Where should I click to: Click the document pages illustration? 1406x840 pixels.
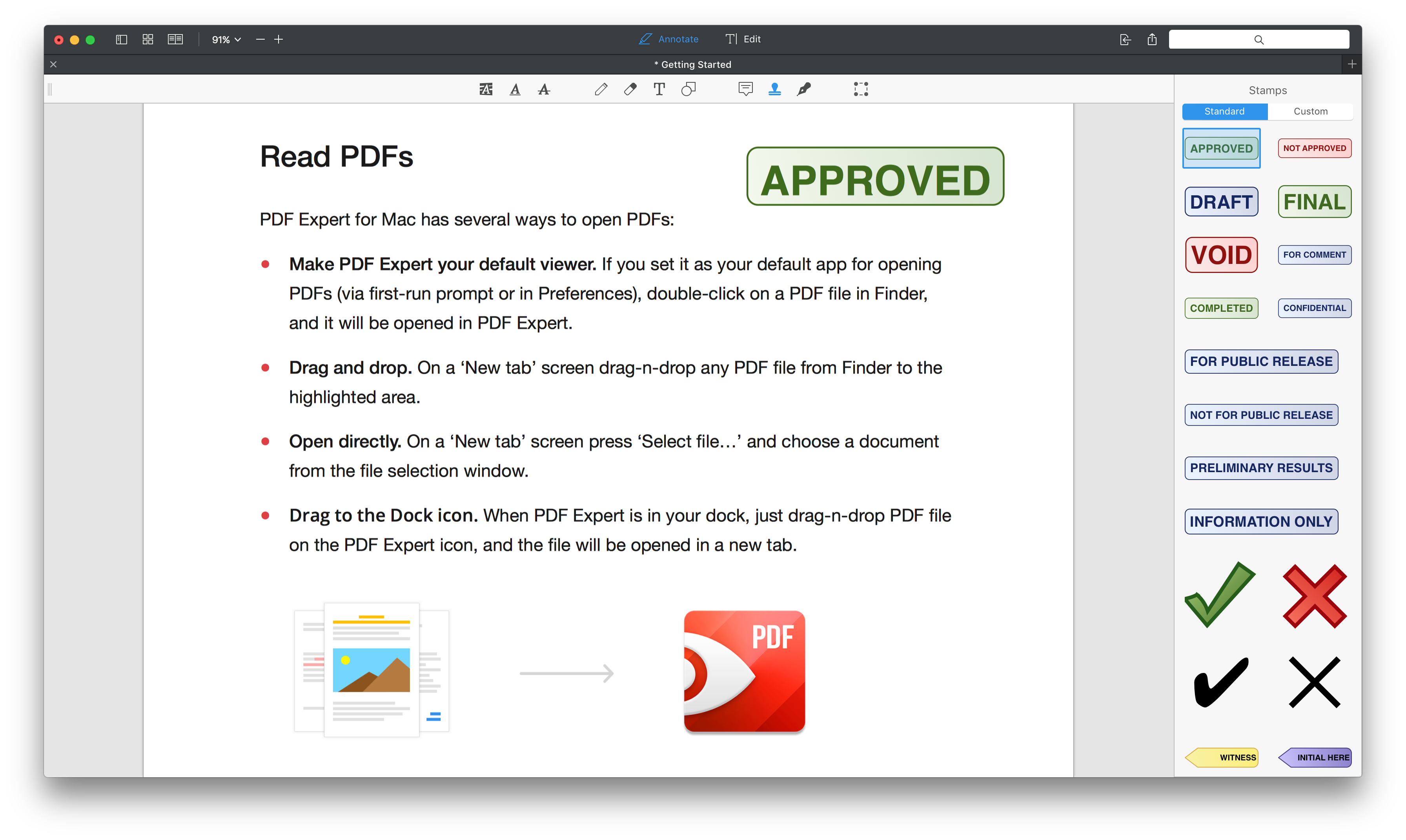(372, 670)
